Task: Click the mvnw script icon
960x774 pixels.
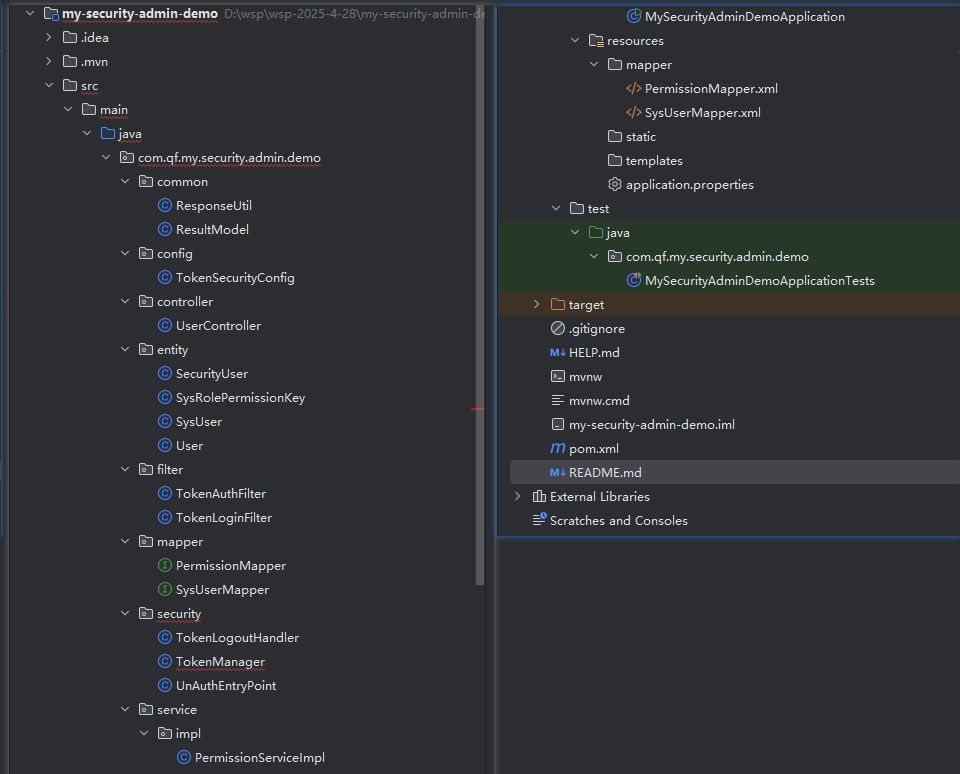Action: point(558,376)
